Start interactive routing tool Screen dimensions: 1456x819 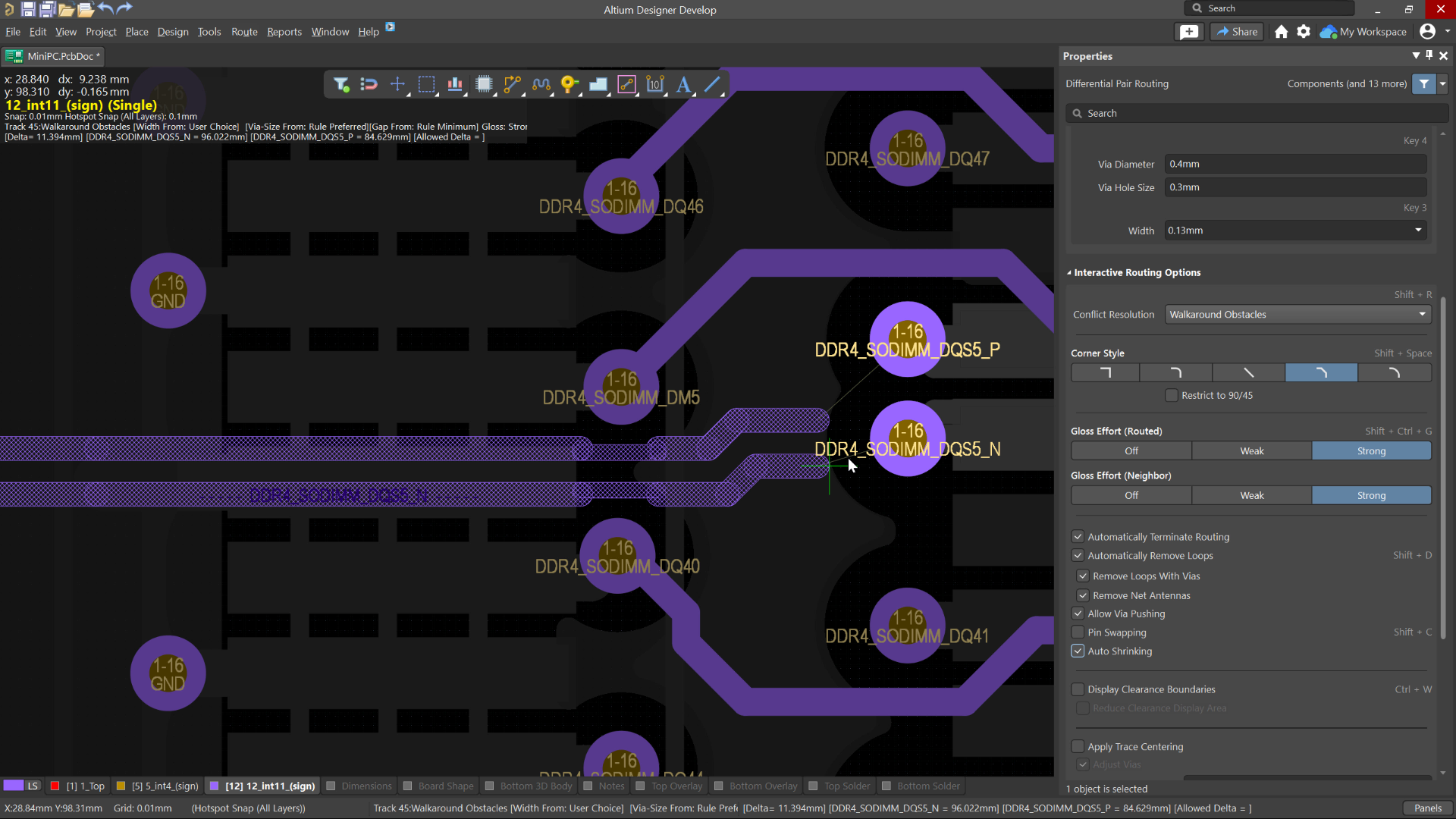coord(513,84)
